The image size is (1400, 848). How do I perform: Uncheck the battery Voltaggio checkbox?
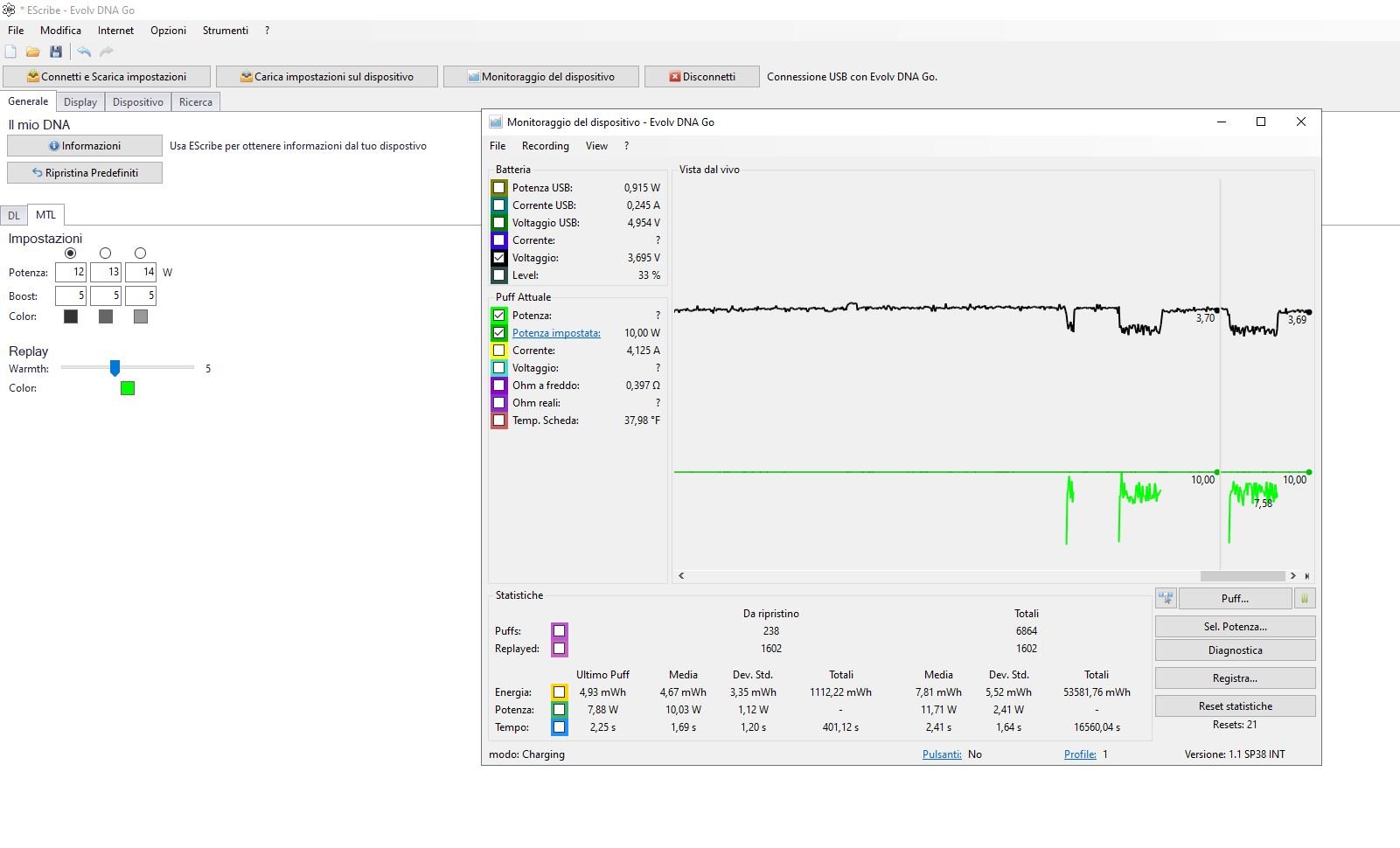click(499, 258)
